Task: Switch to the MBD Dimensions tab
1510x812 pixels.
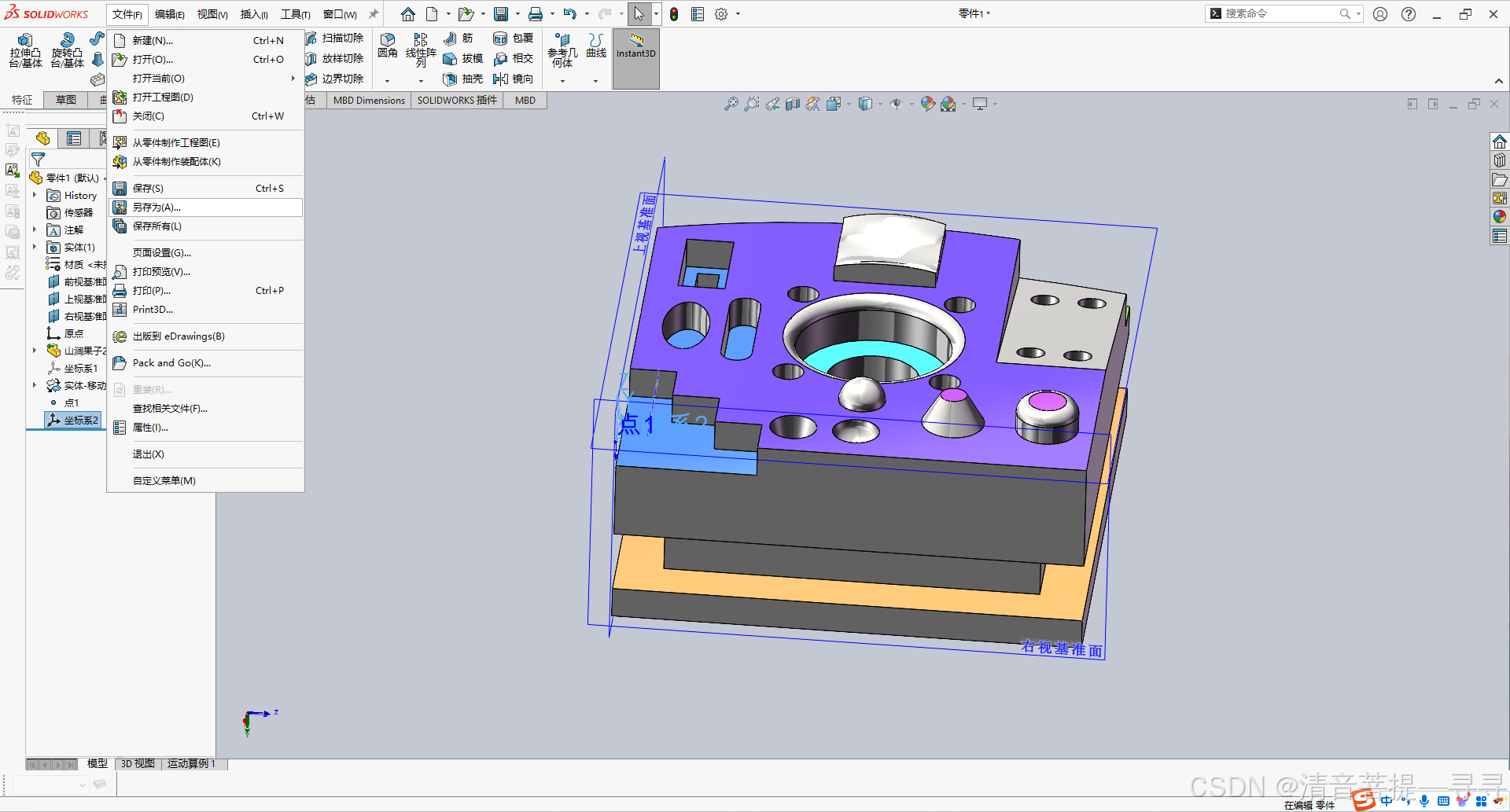Action: (x=369, y=100)
